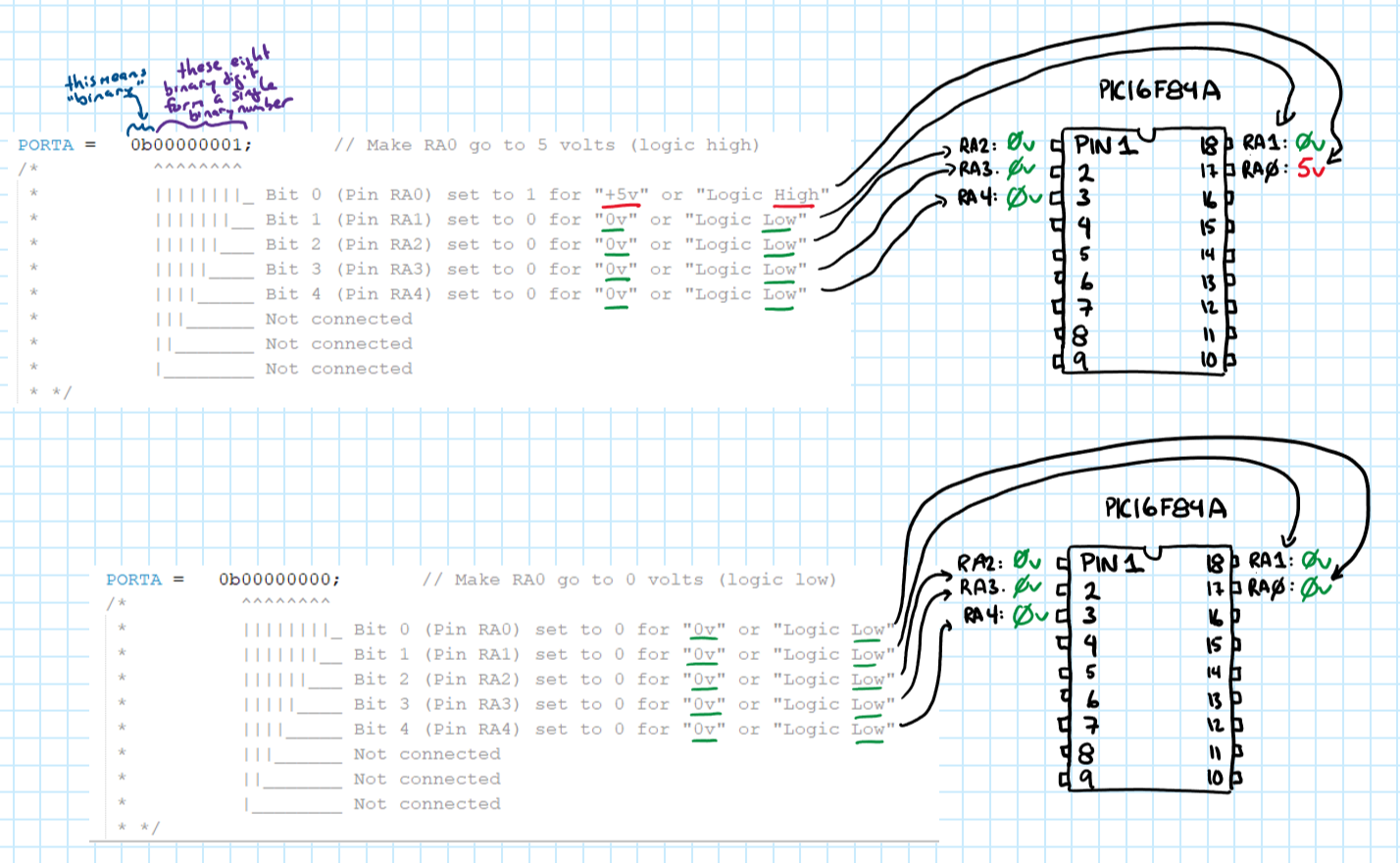Click the binary value 0b00000000;
Screen dimensions: 1400x863
coord(279,580)
